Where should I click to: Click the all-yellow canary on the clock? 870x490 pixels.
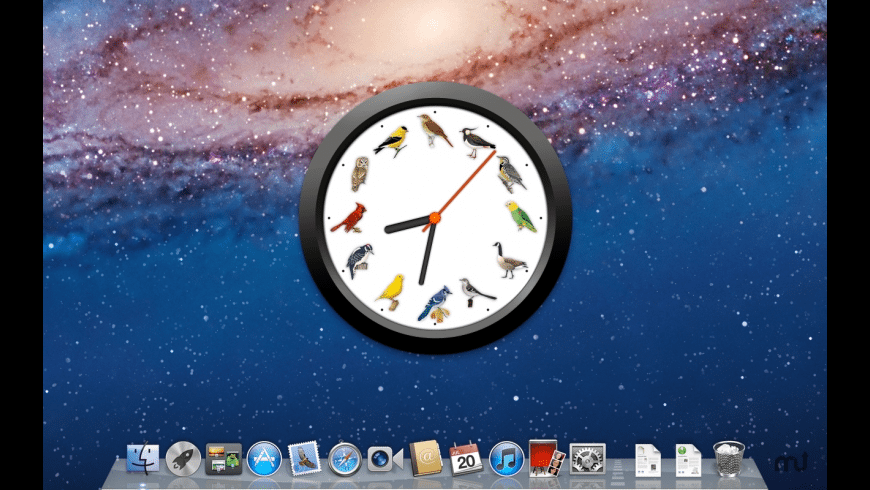click(x=392, y=292)
